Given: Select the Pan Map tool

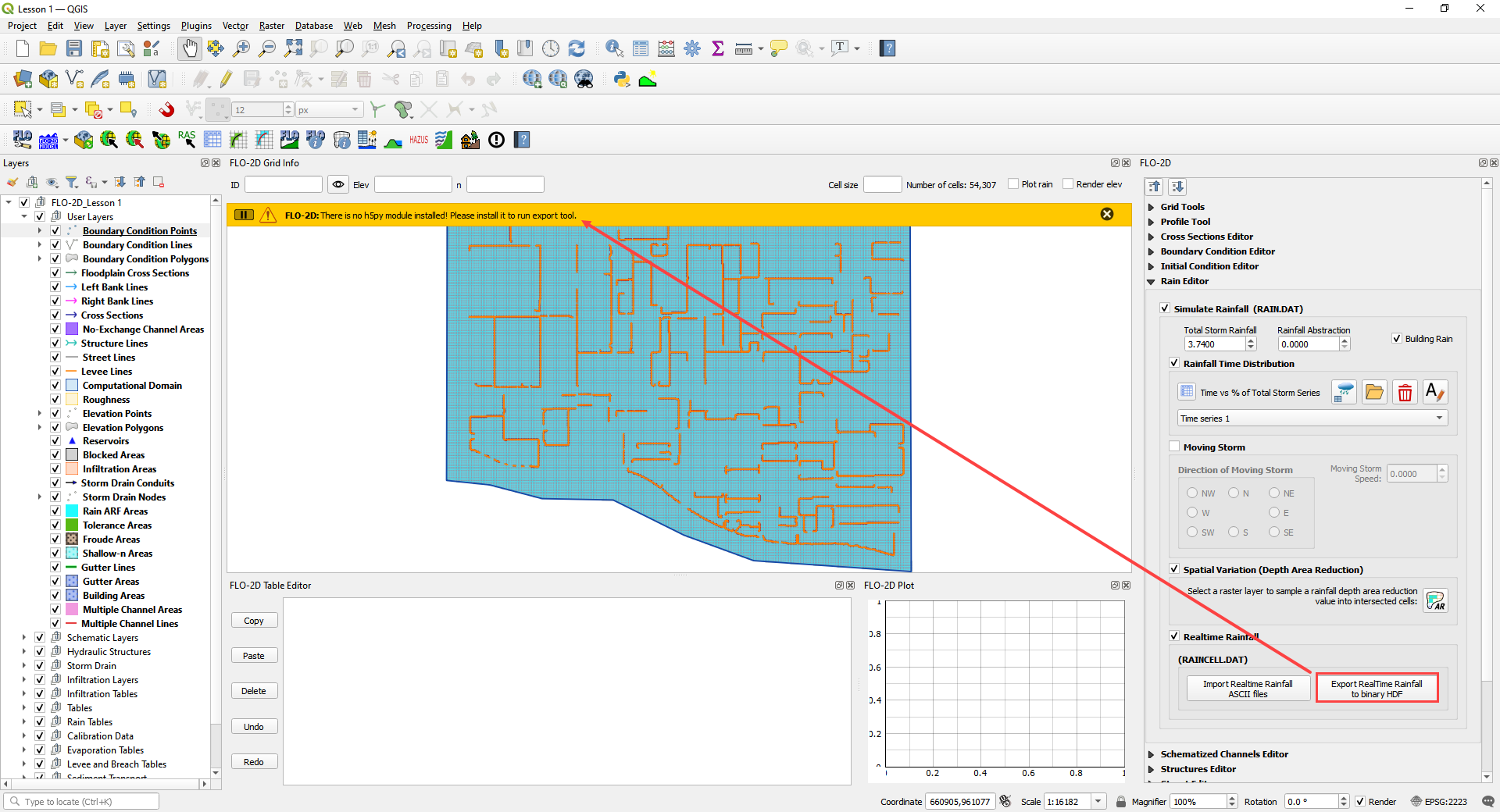Looking at the screenshot, I should pos(190,48).
